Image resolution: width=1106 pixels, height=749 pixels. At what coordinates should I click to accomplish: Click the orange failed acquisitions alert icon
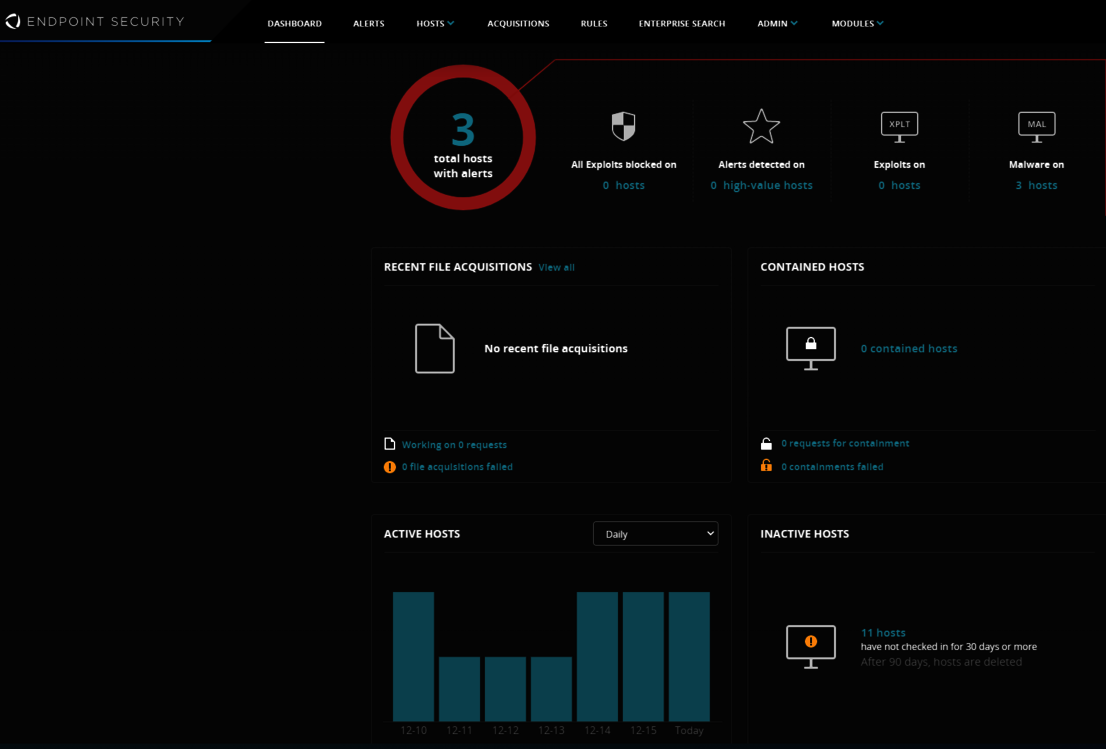pos(390,466)
